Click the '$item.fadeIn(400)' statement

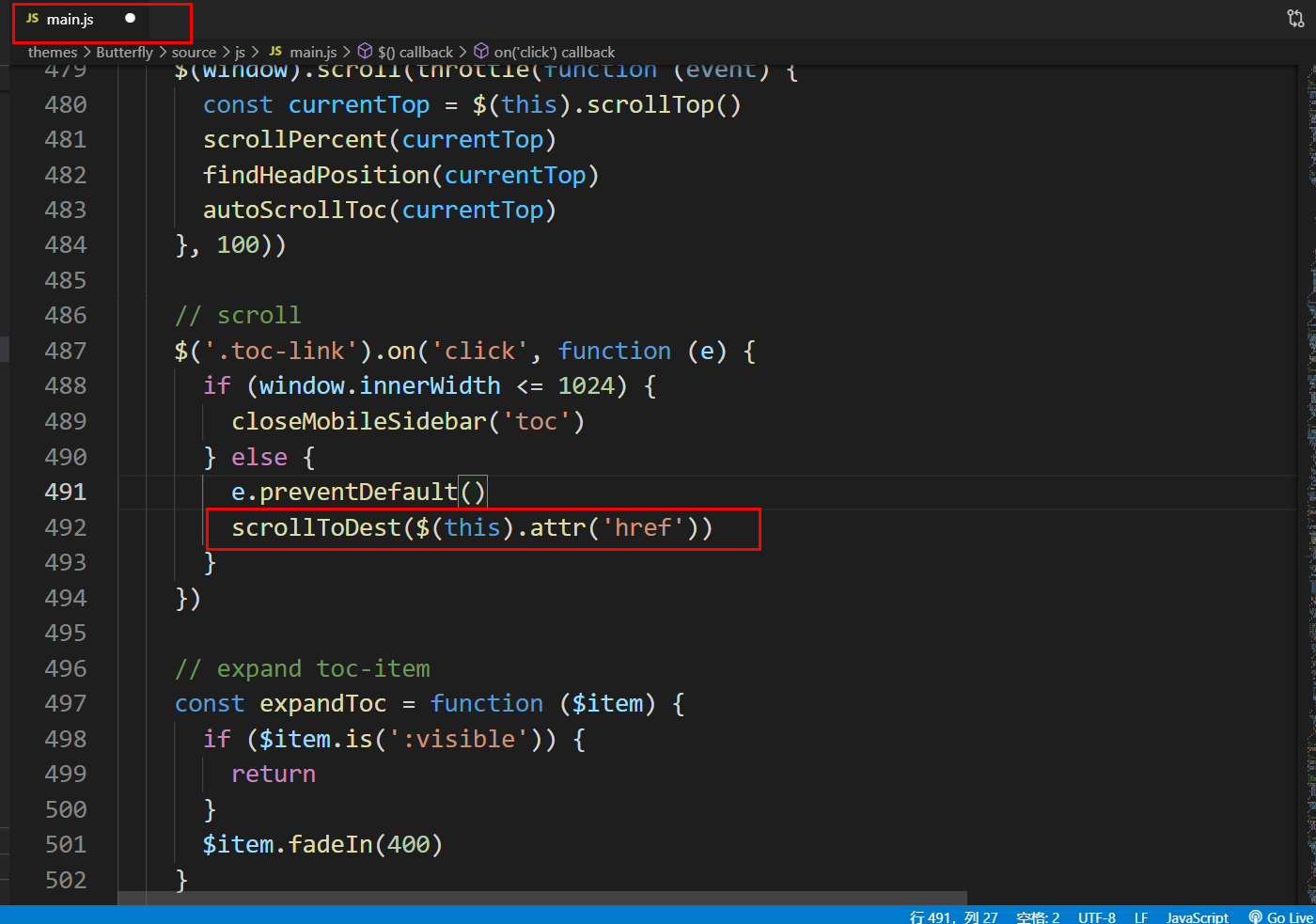(323, 844)
